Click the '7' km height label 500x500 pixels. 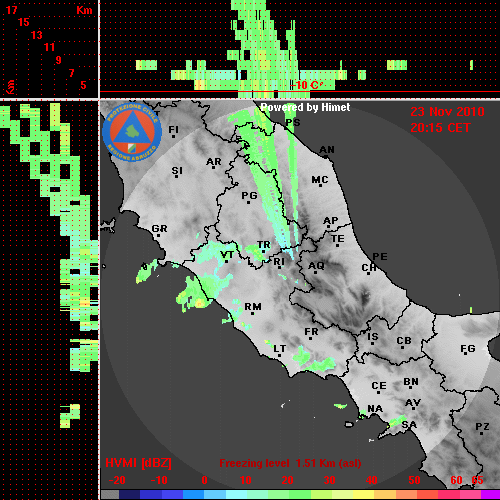(71, 73)
